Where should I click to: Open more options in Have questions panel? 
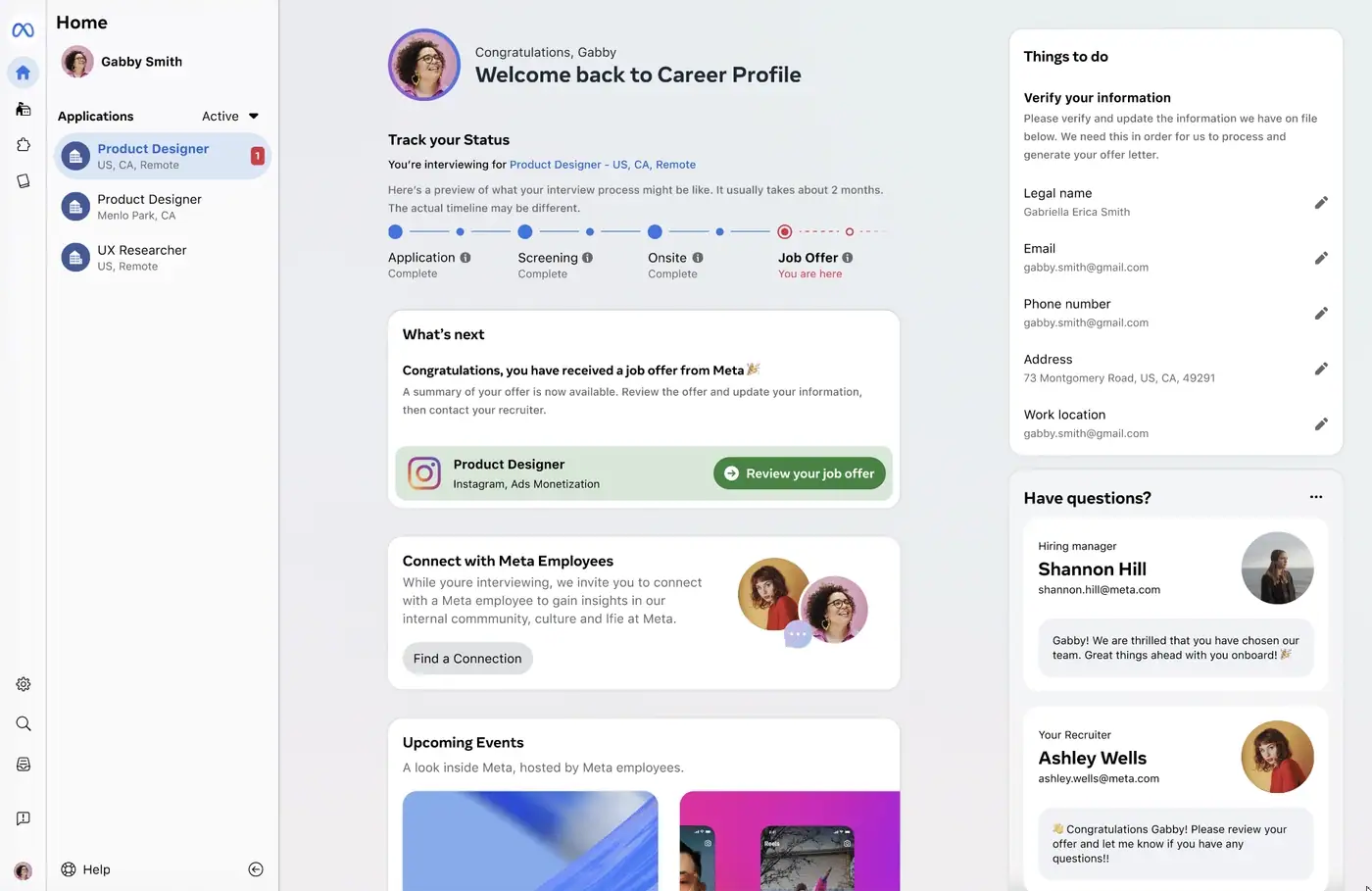[x=1316, y=497]
